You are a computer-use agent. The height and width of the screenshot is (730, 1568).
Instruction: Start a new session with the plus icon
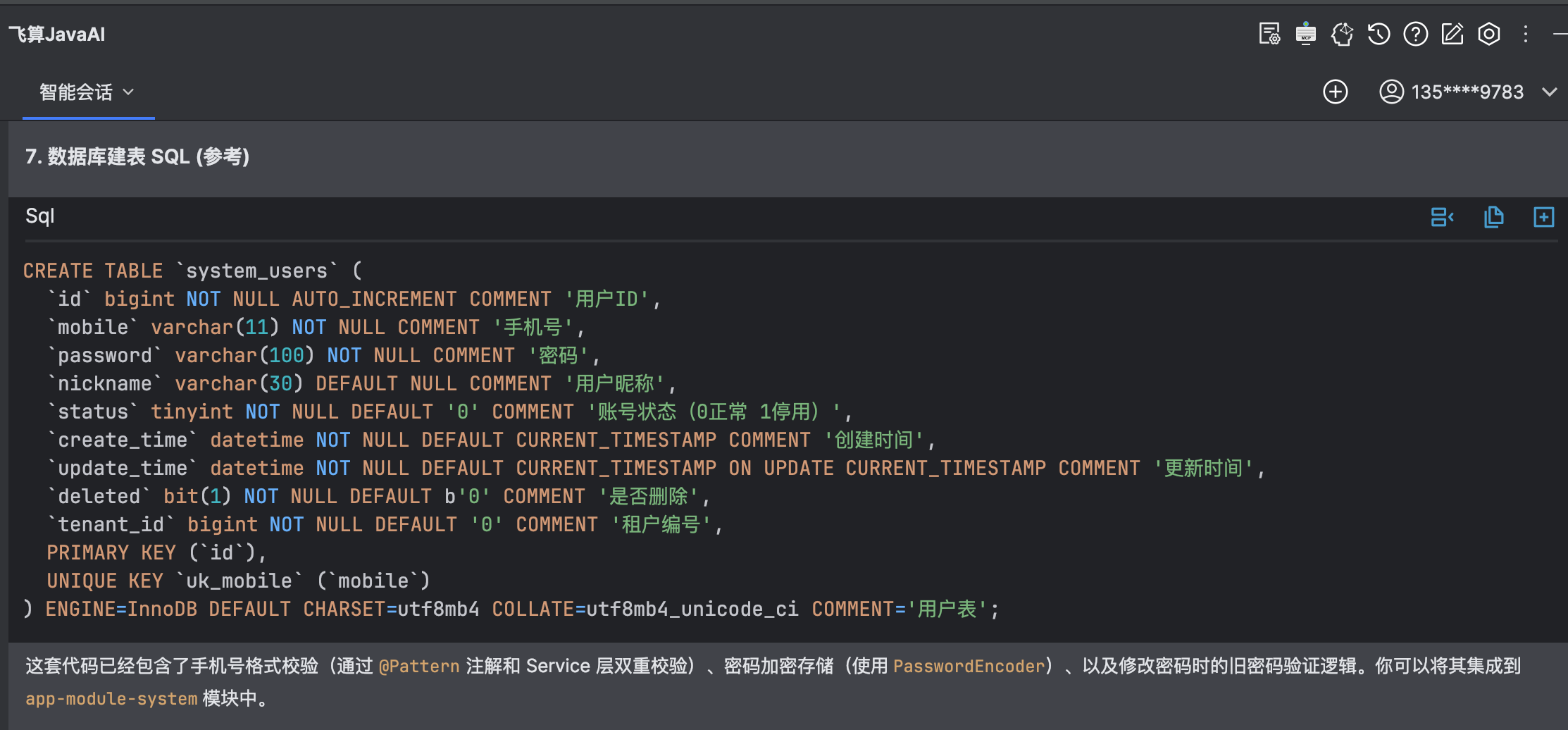pos(1336,92)
